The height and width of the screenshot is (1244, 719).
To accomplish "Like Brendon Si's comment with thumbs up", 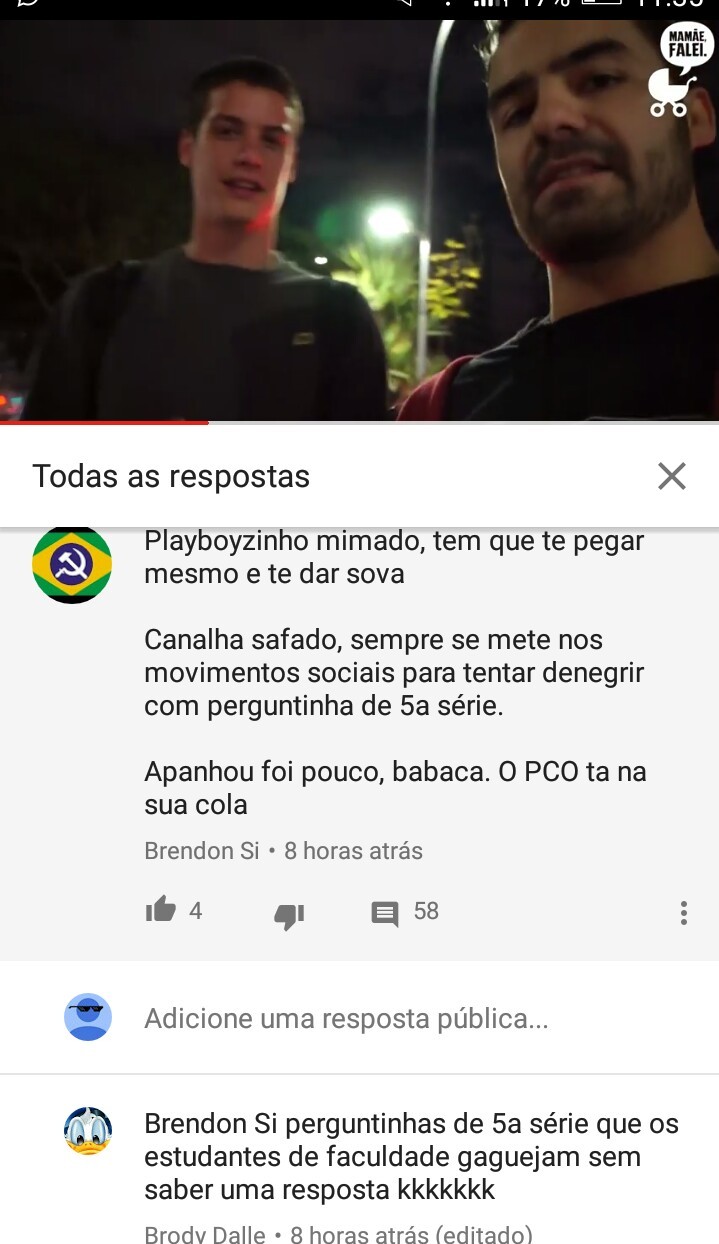I will [160, 909].
